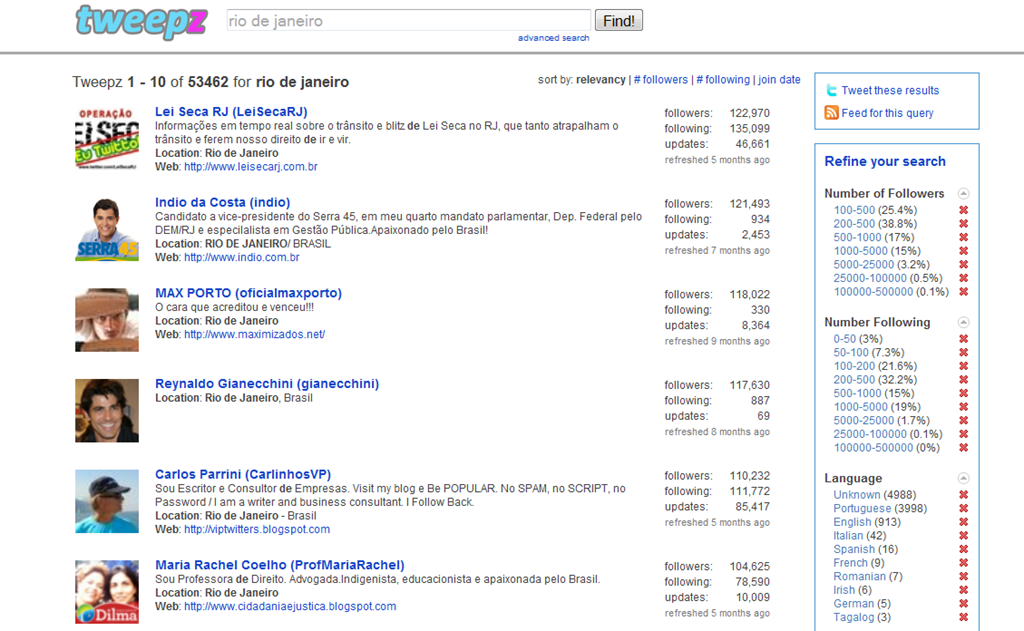Collapse the Number of Followers section
This screenshot has width=1024, height=631.
pyautogui.click(x=963, y=193)
